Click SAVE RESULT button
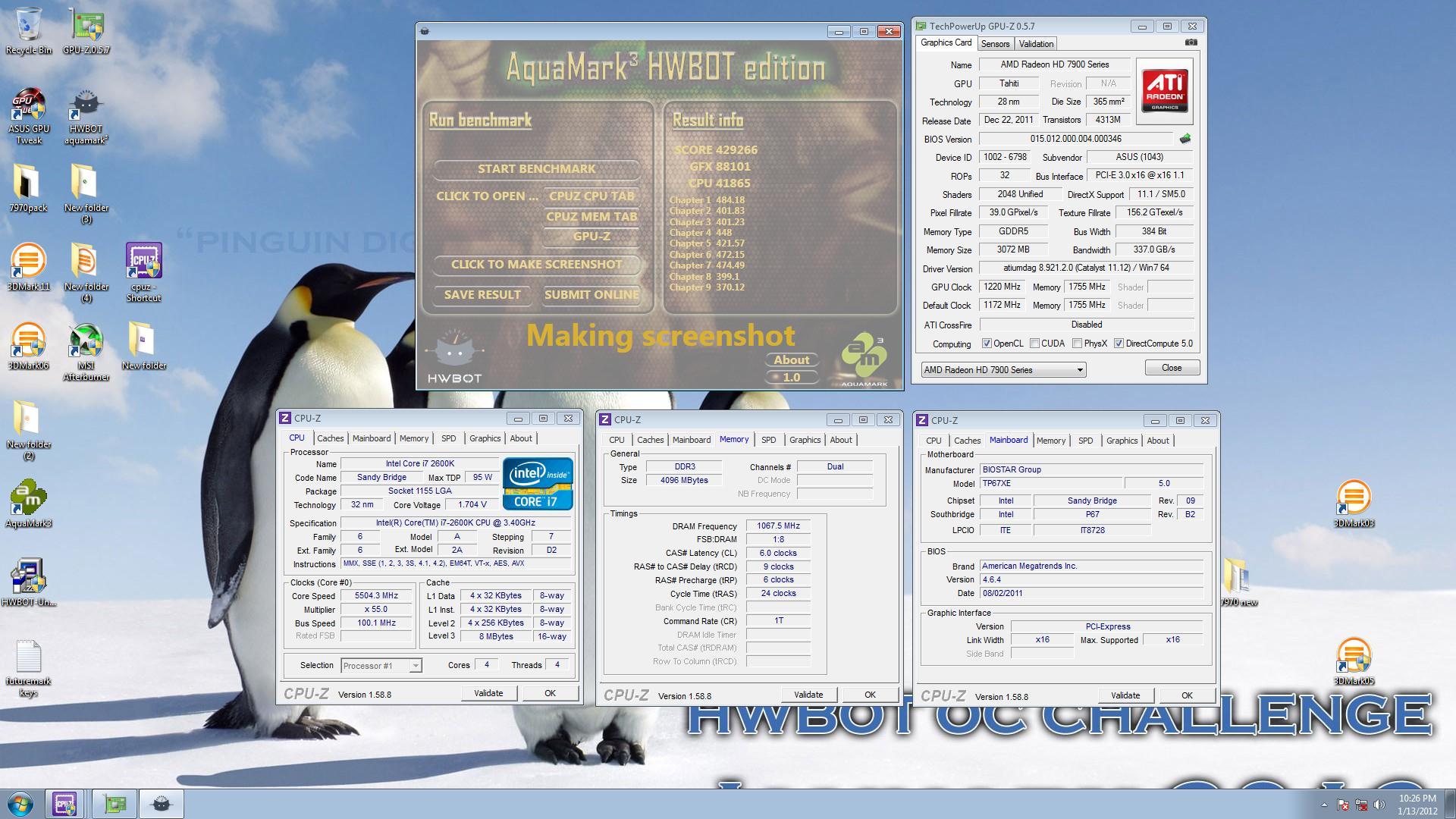This screenshot has height=819, width=1456. pyautogui.click(x=482, y=295)
